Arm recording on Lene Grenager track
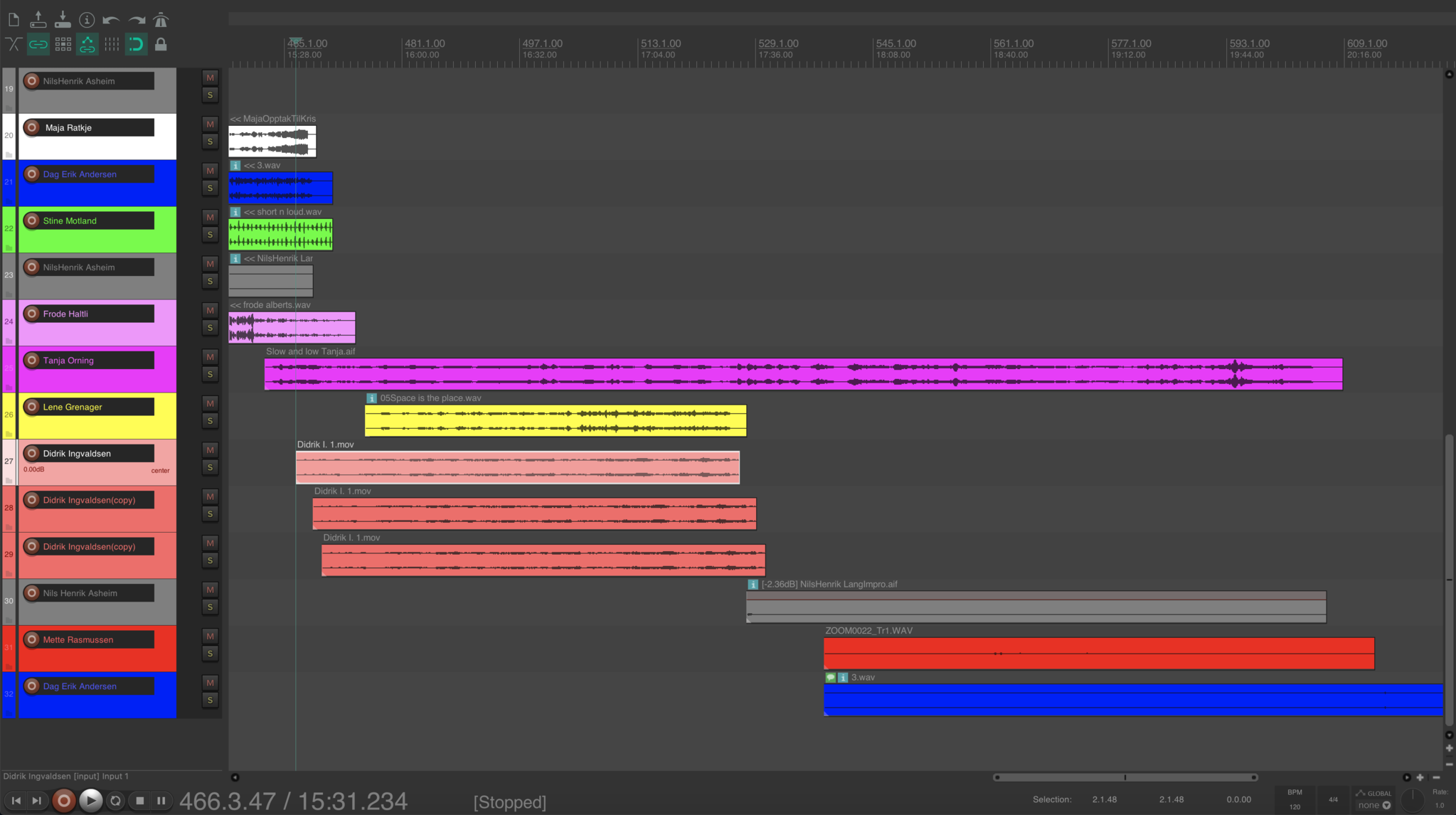The width and height of the screenshot is (1456, 815). click(31, 407)
